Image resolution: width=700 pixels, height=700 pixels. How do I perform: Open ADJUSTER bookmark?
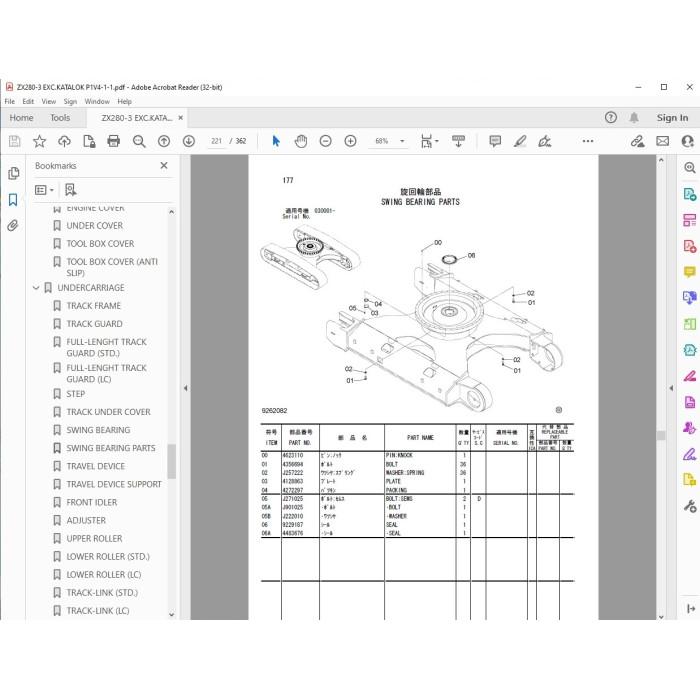tap(86, 521)
